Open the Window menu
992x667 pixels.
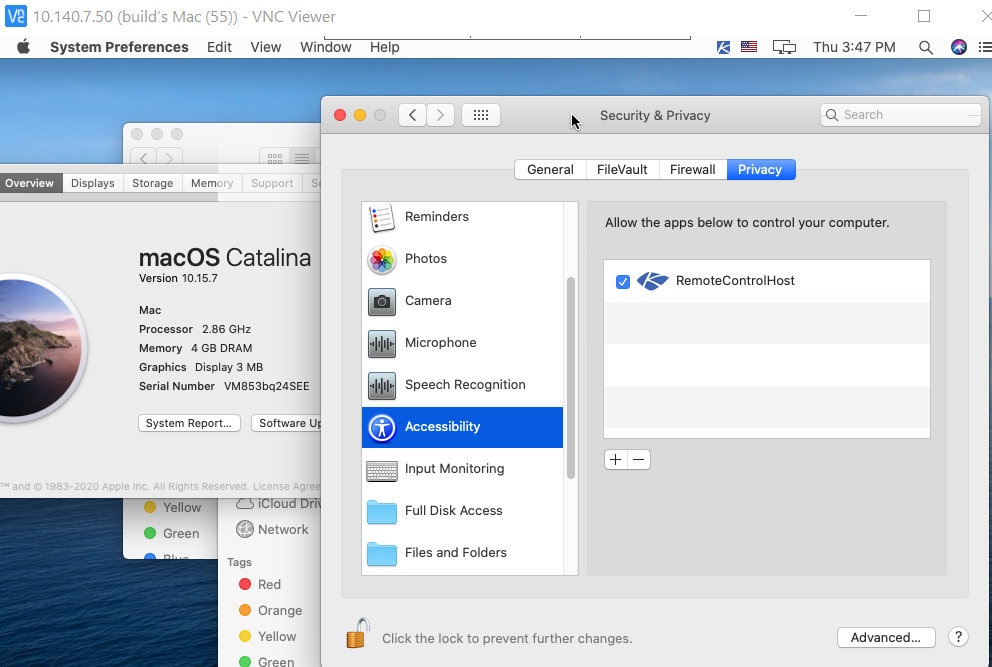pos(325,47)
